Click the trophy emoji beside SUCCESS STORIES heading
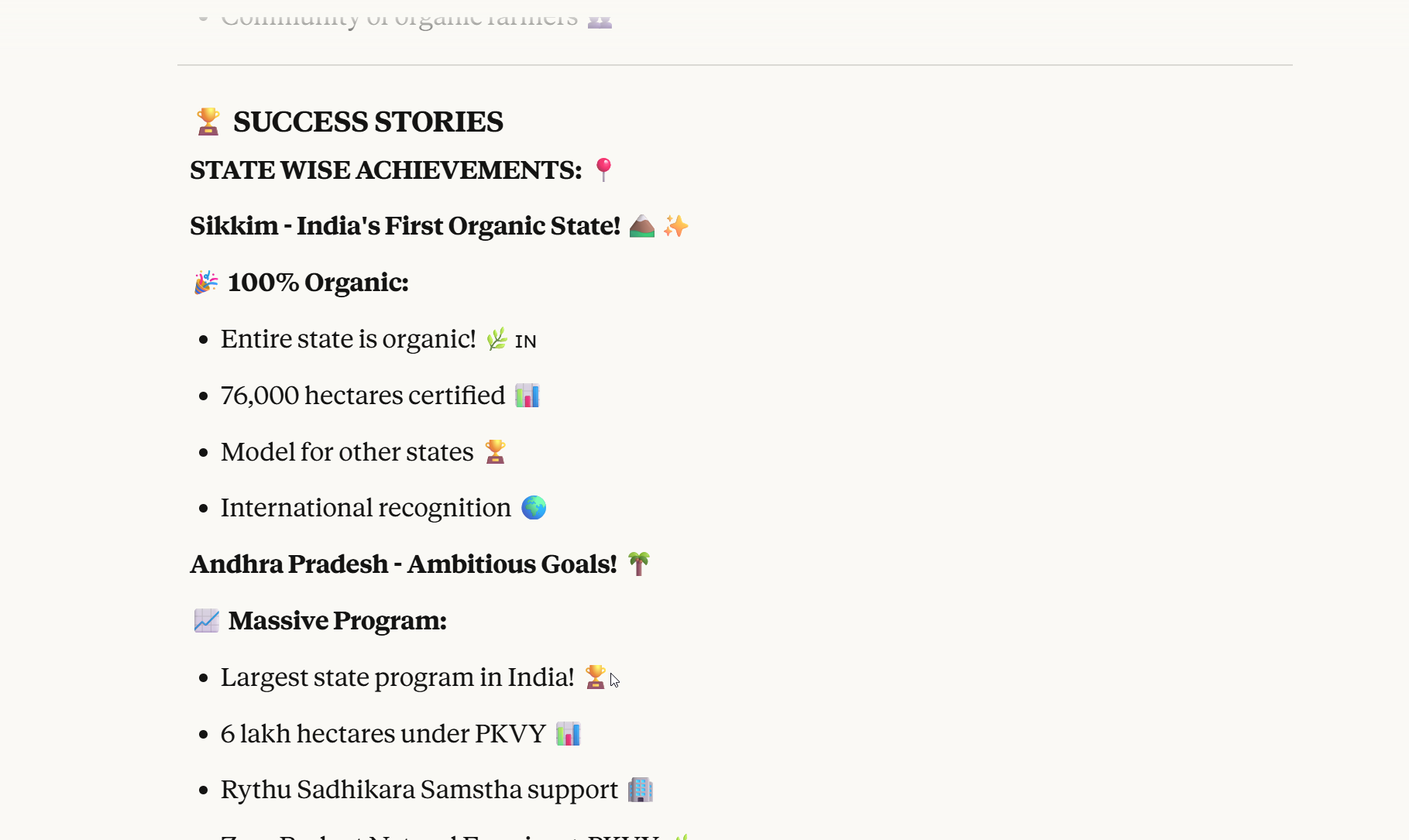 pyautogui.click(x=208, y=122)
